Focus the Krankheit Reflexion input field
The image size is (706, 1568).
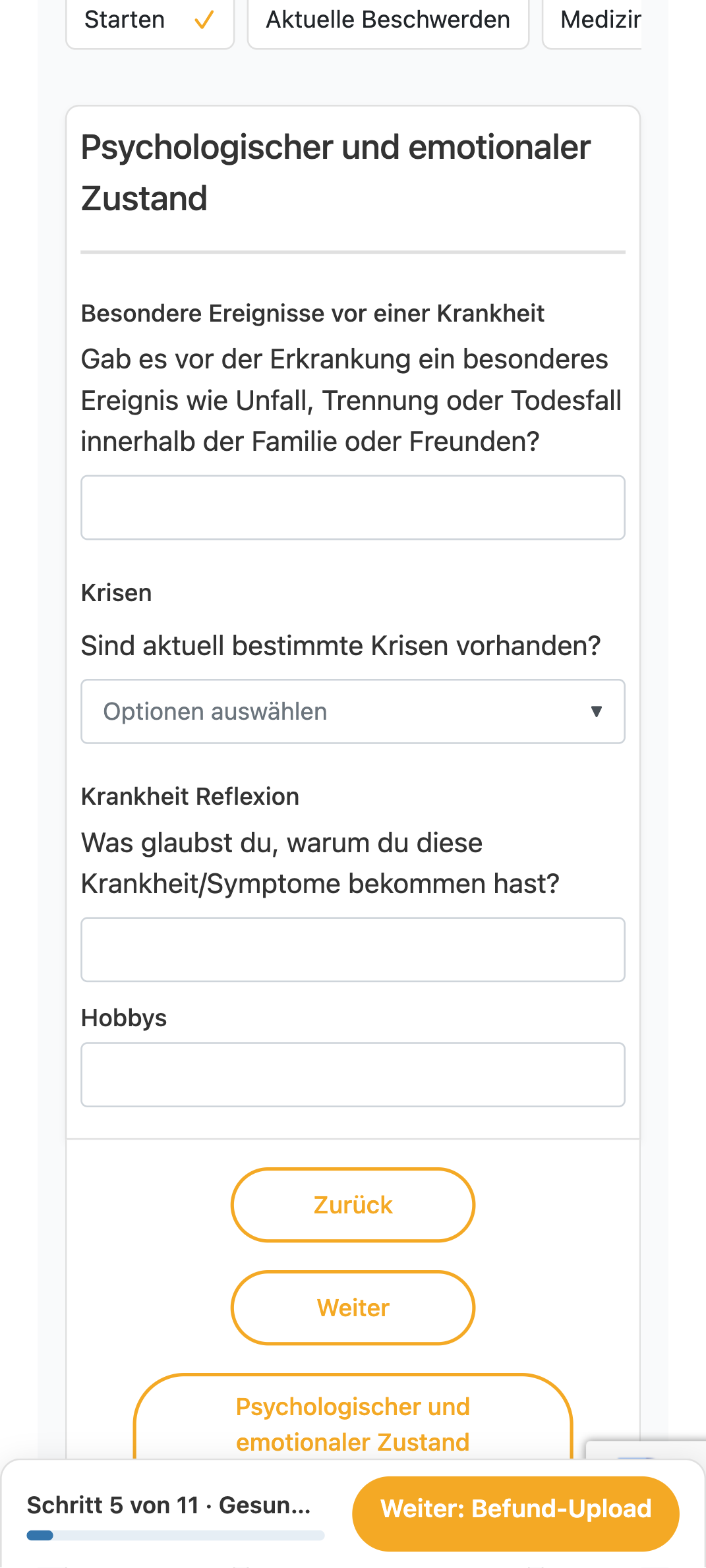[353, 950]
